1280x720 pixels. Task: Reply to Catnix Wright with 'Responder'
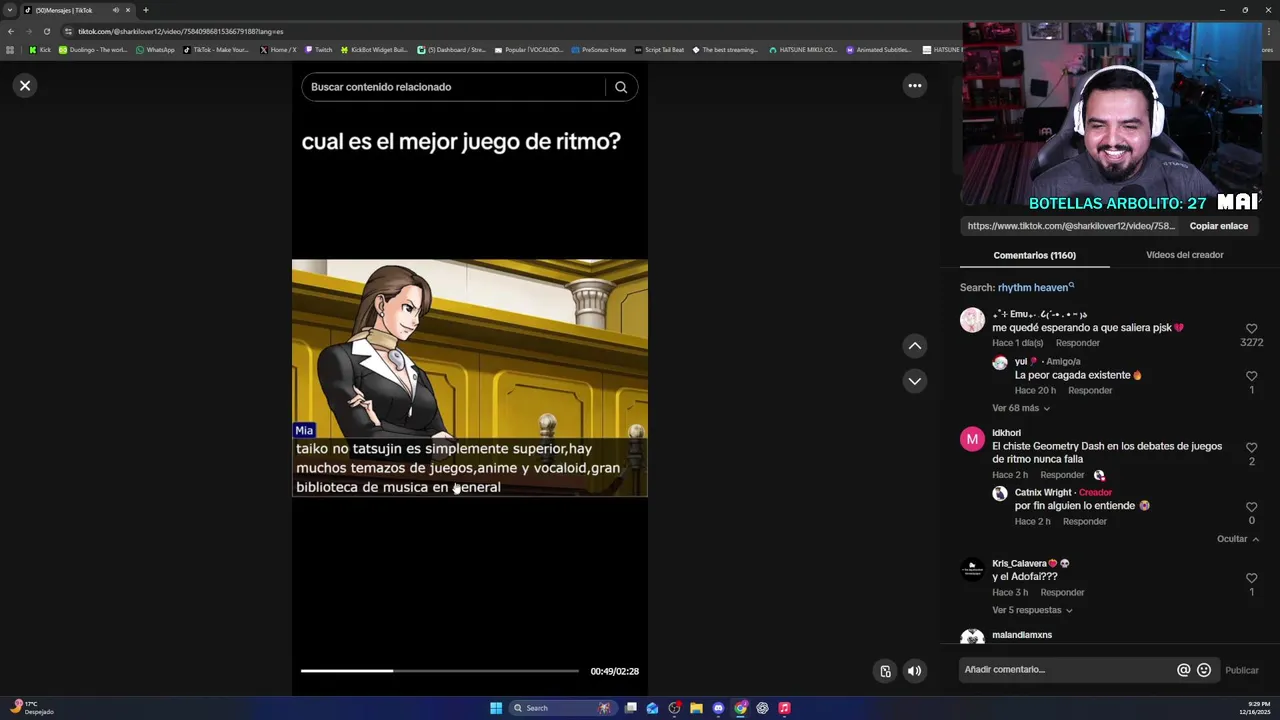1084,522
